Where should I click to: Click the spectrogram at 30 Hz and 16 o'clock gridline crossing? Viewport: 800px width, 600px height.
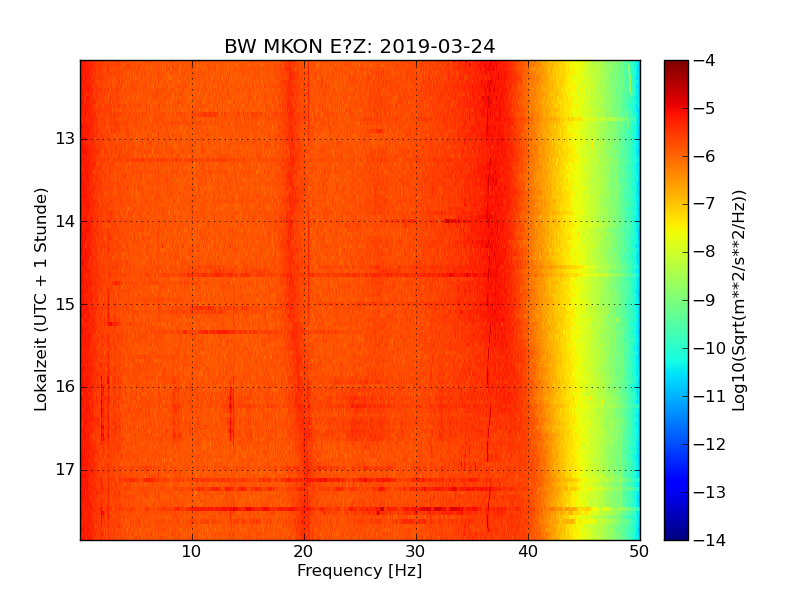coord(416,387)
